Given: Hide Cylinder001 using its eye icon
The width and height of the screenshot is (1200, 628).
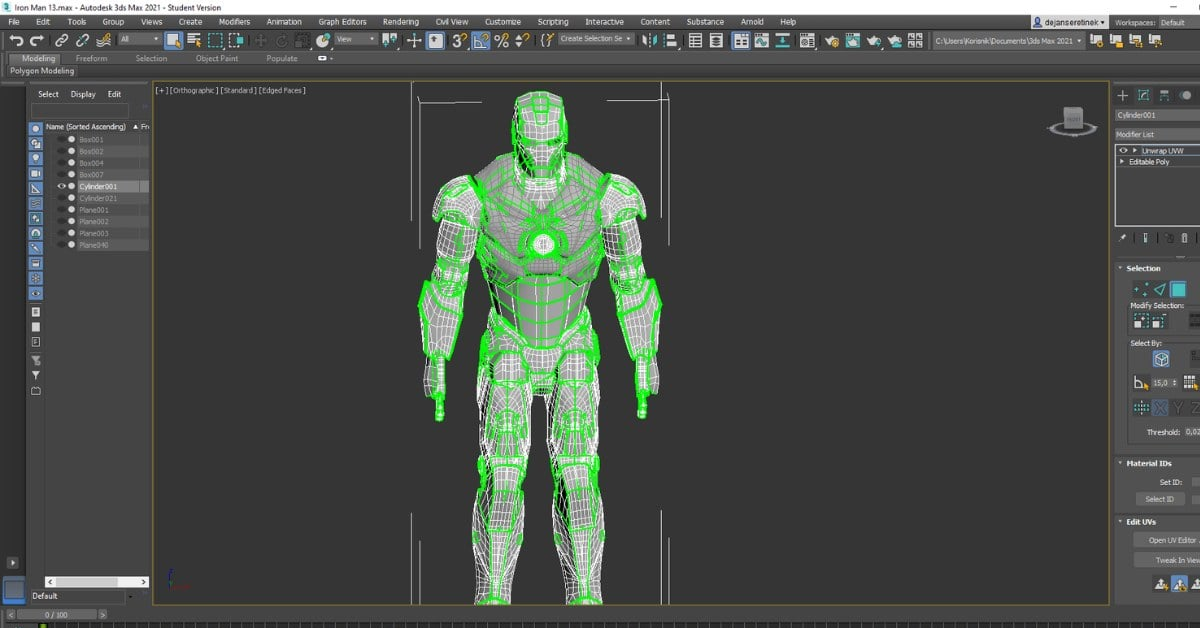Looking at the screenshot, I should tap(61, 186).
